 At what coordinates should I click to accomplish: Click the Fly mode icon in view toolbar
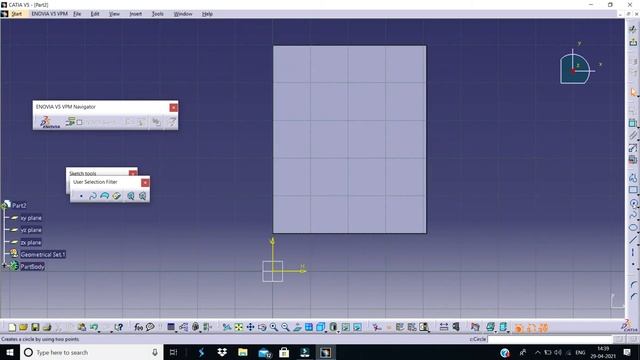[227, 327]
